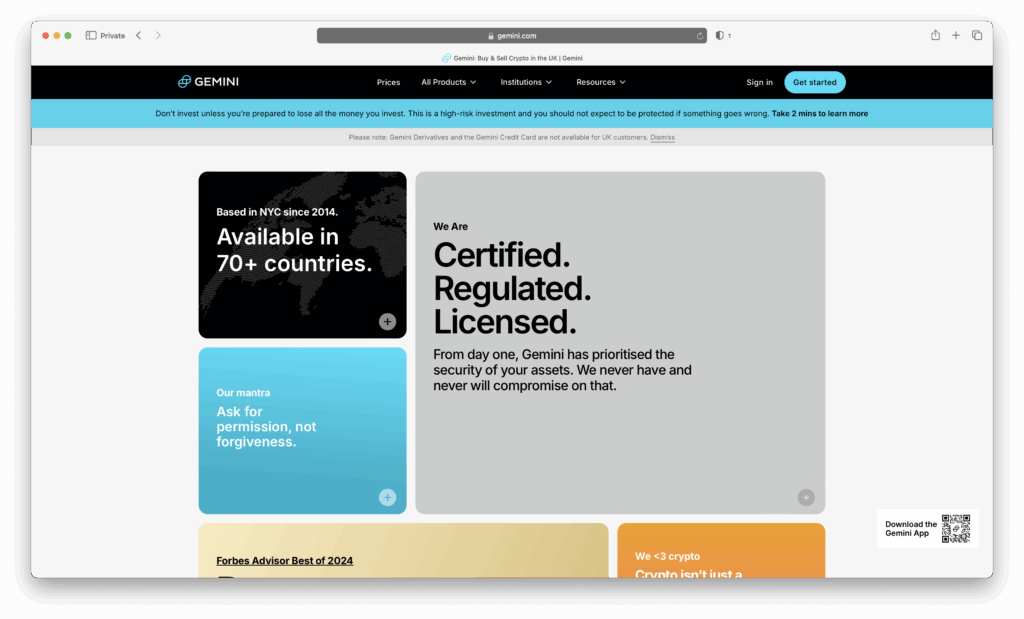Click the 'Ask for permission, not forgiveness.' text
Viewport: 1024px width, 619px height.
click(x=266, y=426)
